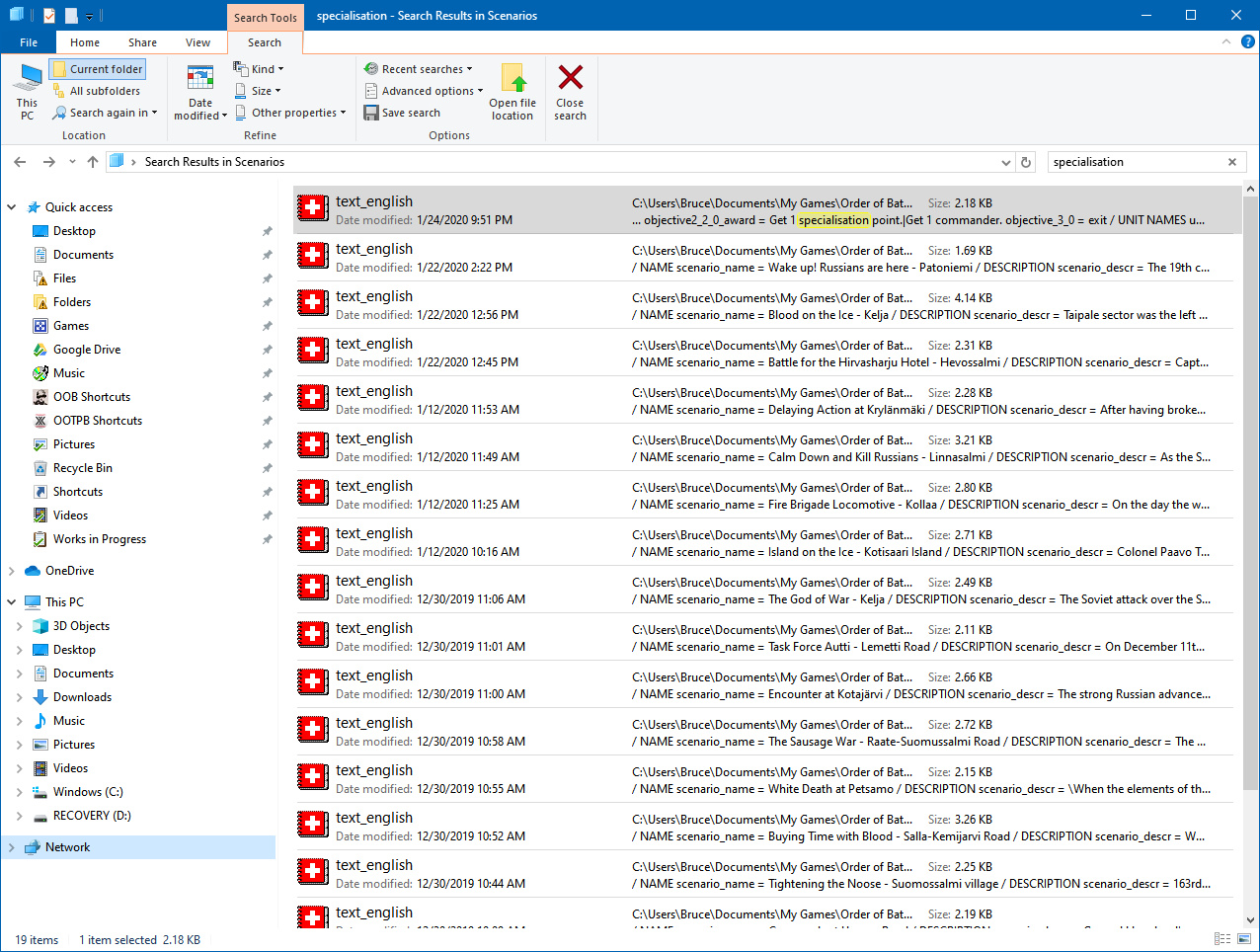Click the This PC ribbon icon

point(28,79)
